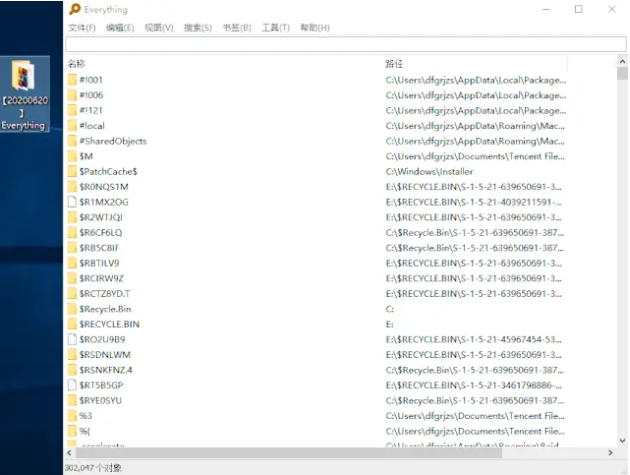Click the path cell showing E: for $RECYCLE.BIN

pyautogui.click(x=389, y=324)
